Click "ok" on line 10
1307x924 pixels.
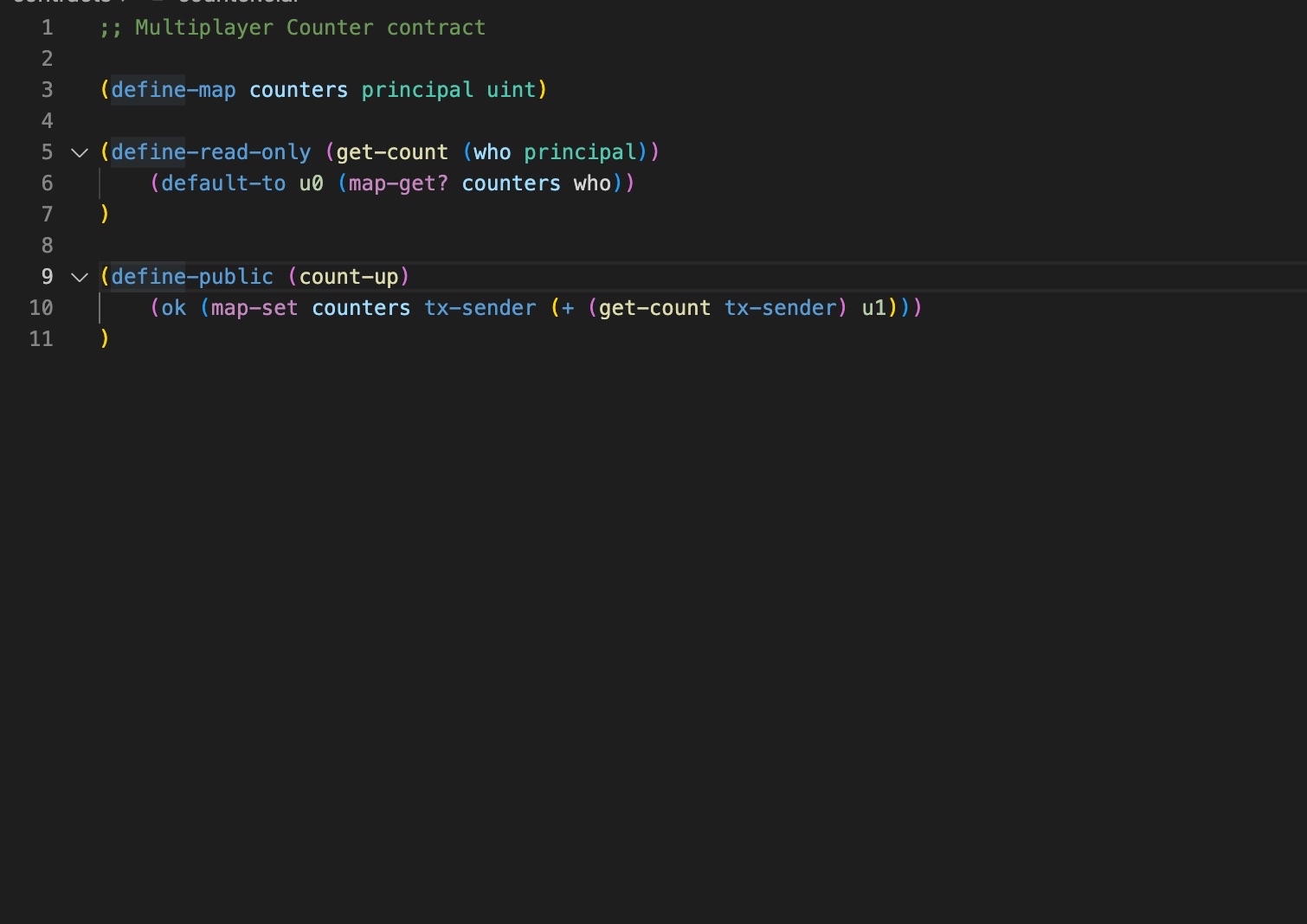[x=173, y=308]
